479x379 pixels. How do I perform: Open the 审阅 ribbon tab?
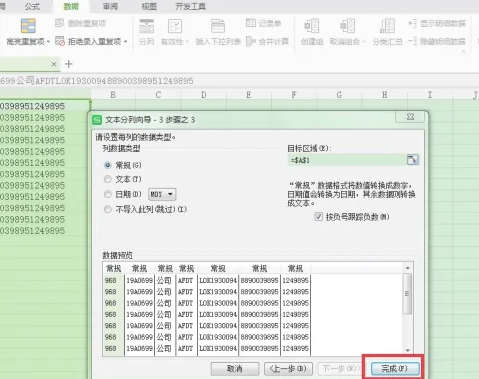[x=110, y=6]
